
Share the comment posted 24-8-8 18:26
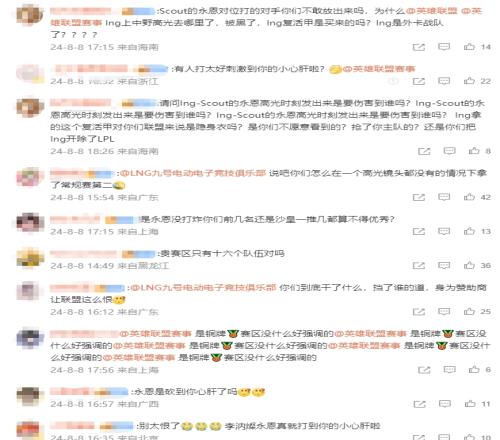(x=424, y=151)
